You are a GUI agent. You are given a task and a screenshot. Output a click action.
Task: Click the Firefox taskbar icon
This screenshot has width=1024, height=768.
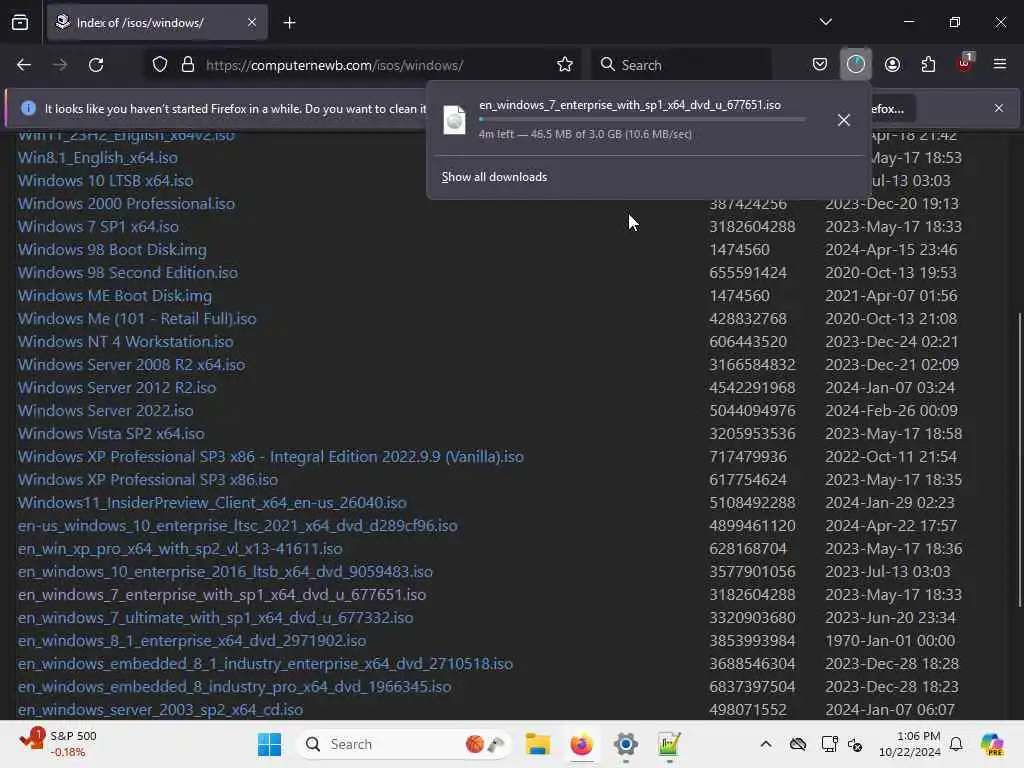(581, 744)
